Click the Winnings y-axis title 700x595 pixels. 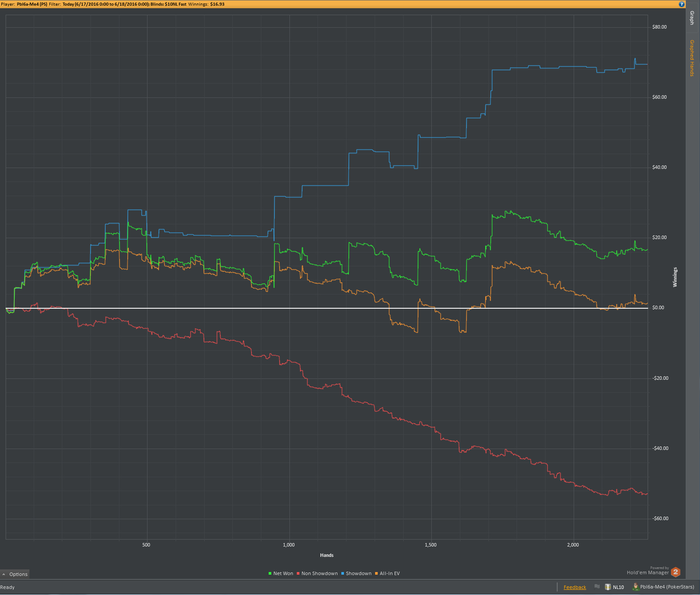click(x=675, y=277)
